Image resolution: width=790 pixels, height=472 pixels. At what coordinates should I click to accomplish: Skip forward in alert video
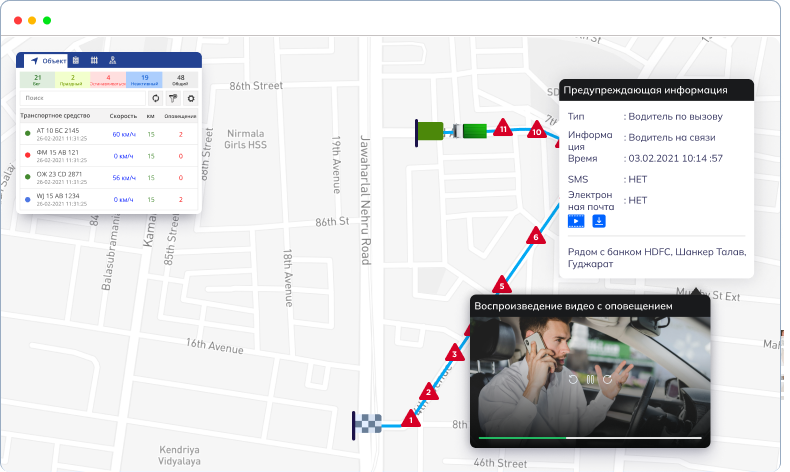point(608,379)
